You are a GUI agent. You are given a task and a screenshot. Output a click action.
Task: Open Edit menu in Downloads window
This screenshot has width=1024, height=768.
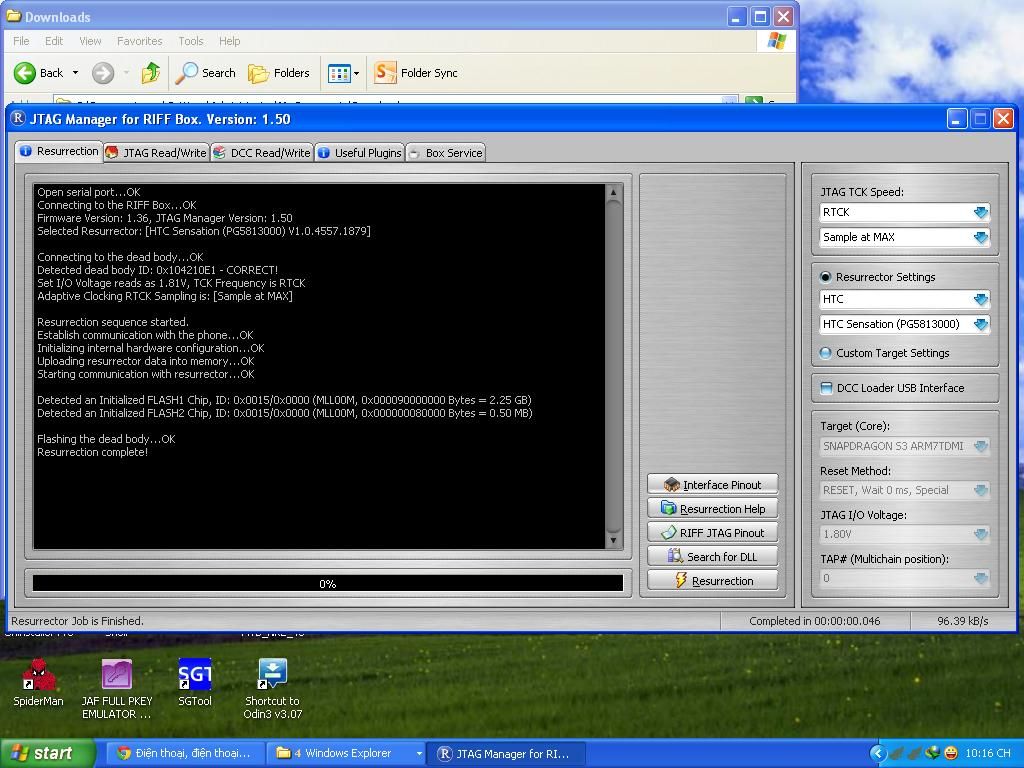[54, 41]
